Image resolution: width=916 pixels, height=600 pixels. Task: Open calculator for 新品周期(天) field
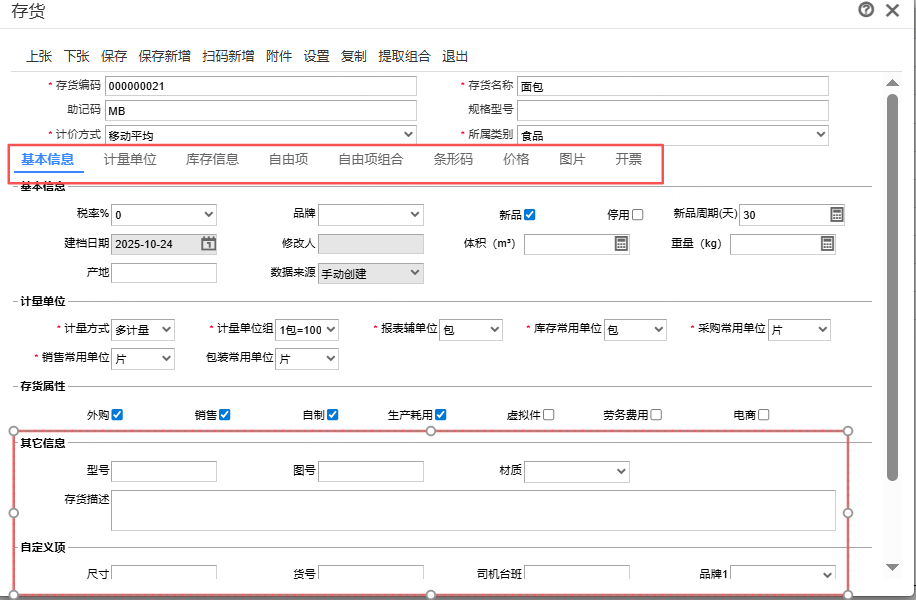pos(837,214)
